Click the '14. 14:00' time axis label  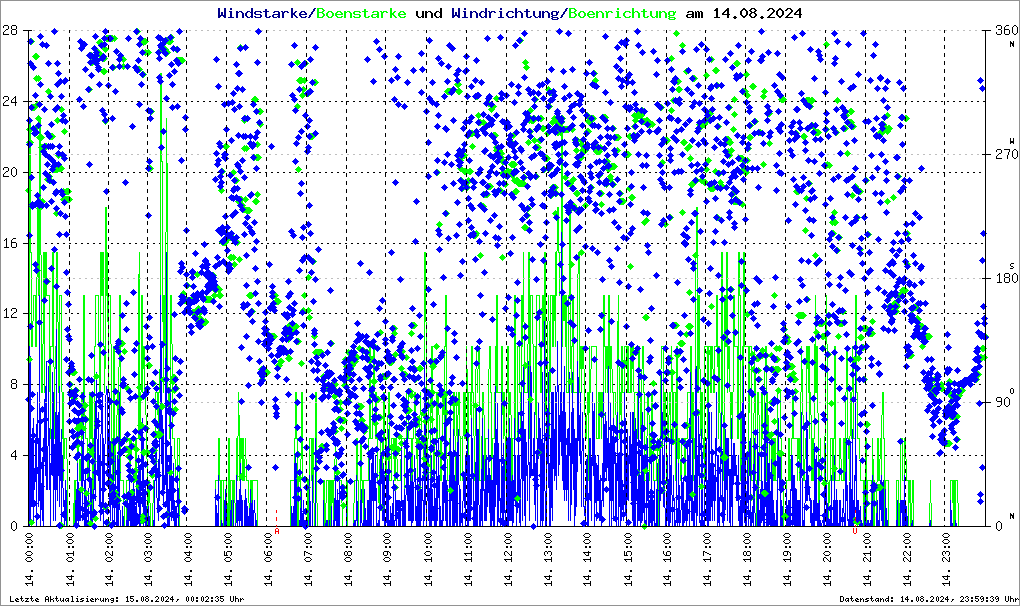click(x=587, y=560)
